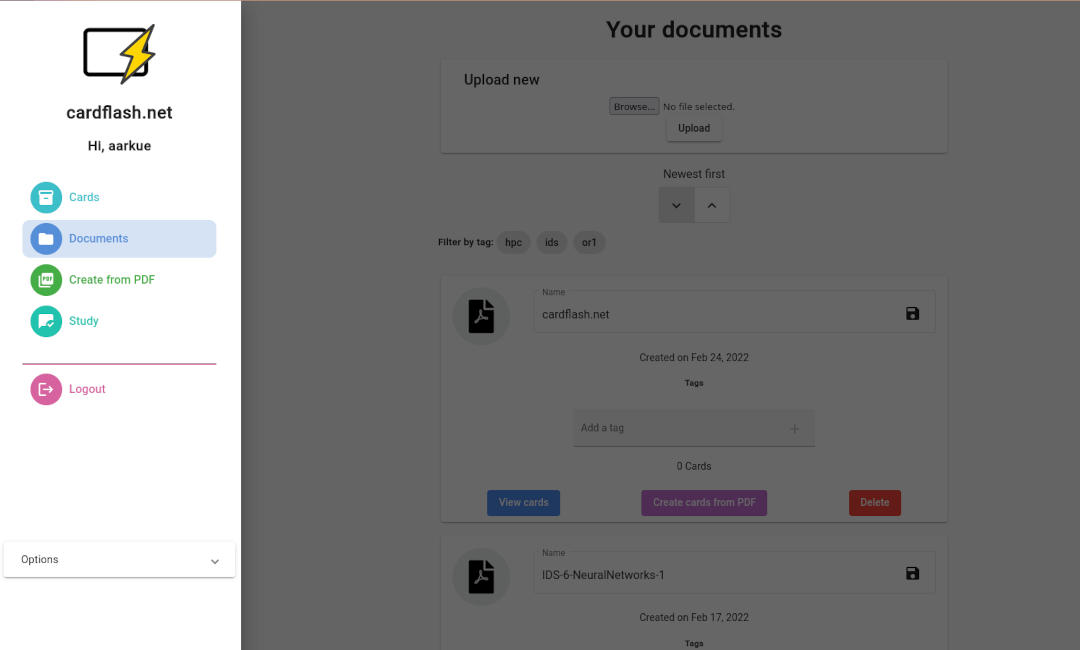
Task: Click the downward sort chevron
Action: 676,204
